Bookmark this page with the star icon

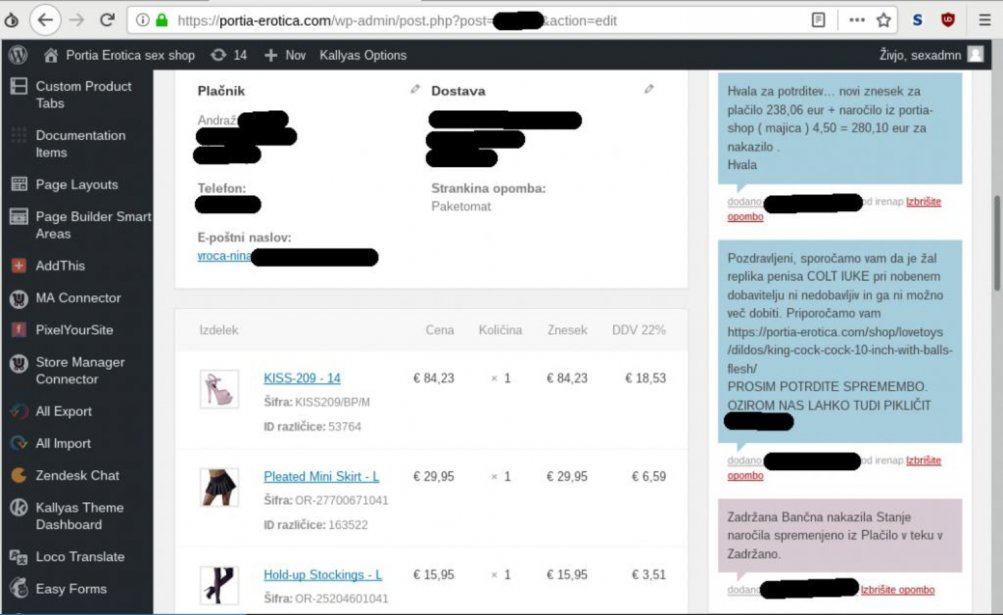click(883, 20)
